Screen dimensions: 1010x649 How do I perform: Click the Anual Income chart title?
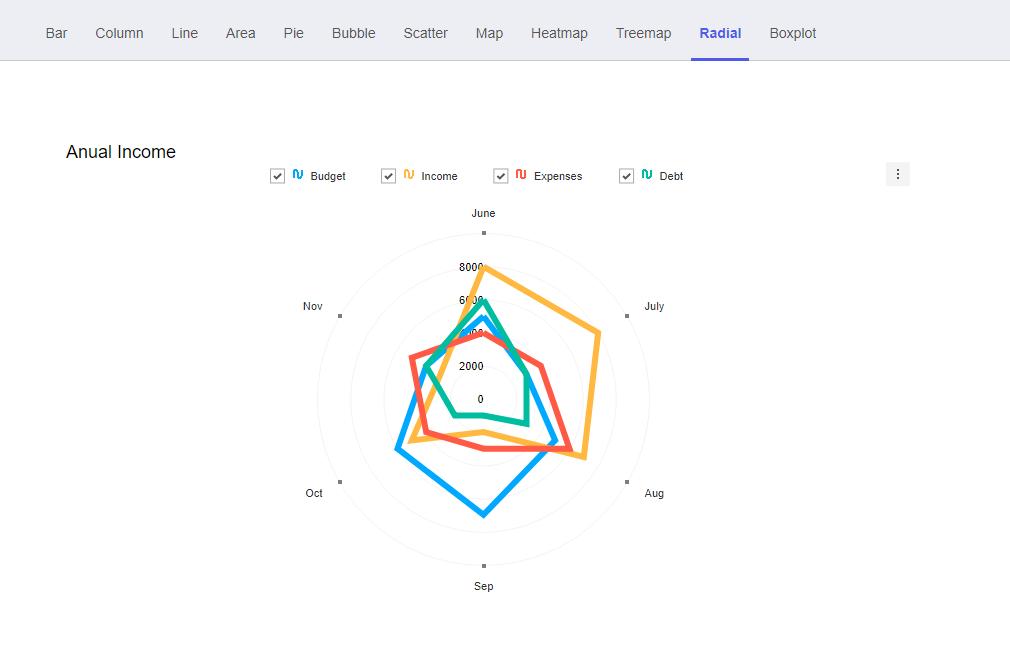(x=121, y=152)
